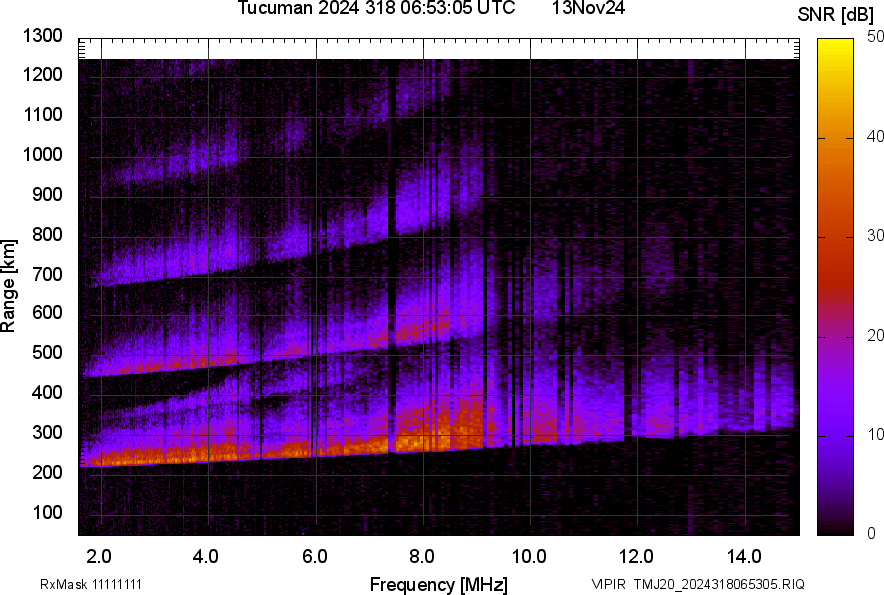Click the Frequency [MHz] axis label
The image size is (884, 595).
(x=438, y=584)
